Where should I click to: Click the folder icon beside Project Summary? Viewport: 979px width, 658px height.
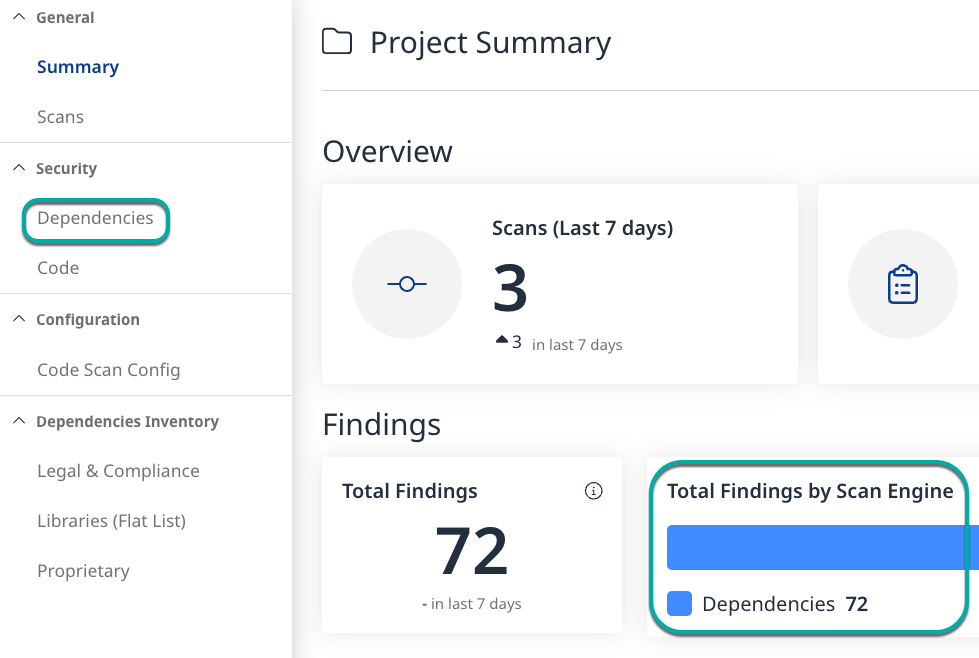[x=337, y=41]
